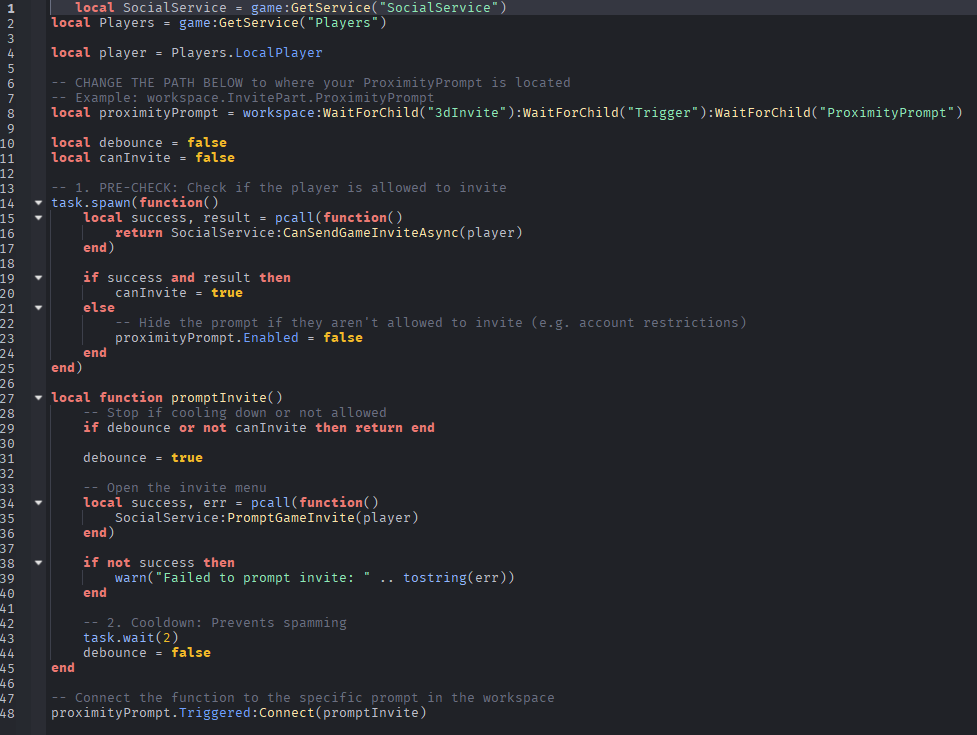Click 'Open the invite menu' comment
This screenshot has width=977, height=735.
pos(174,488)
